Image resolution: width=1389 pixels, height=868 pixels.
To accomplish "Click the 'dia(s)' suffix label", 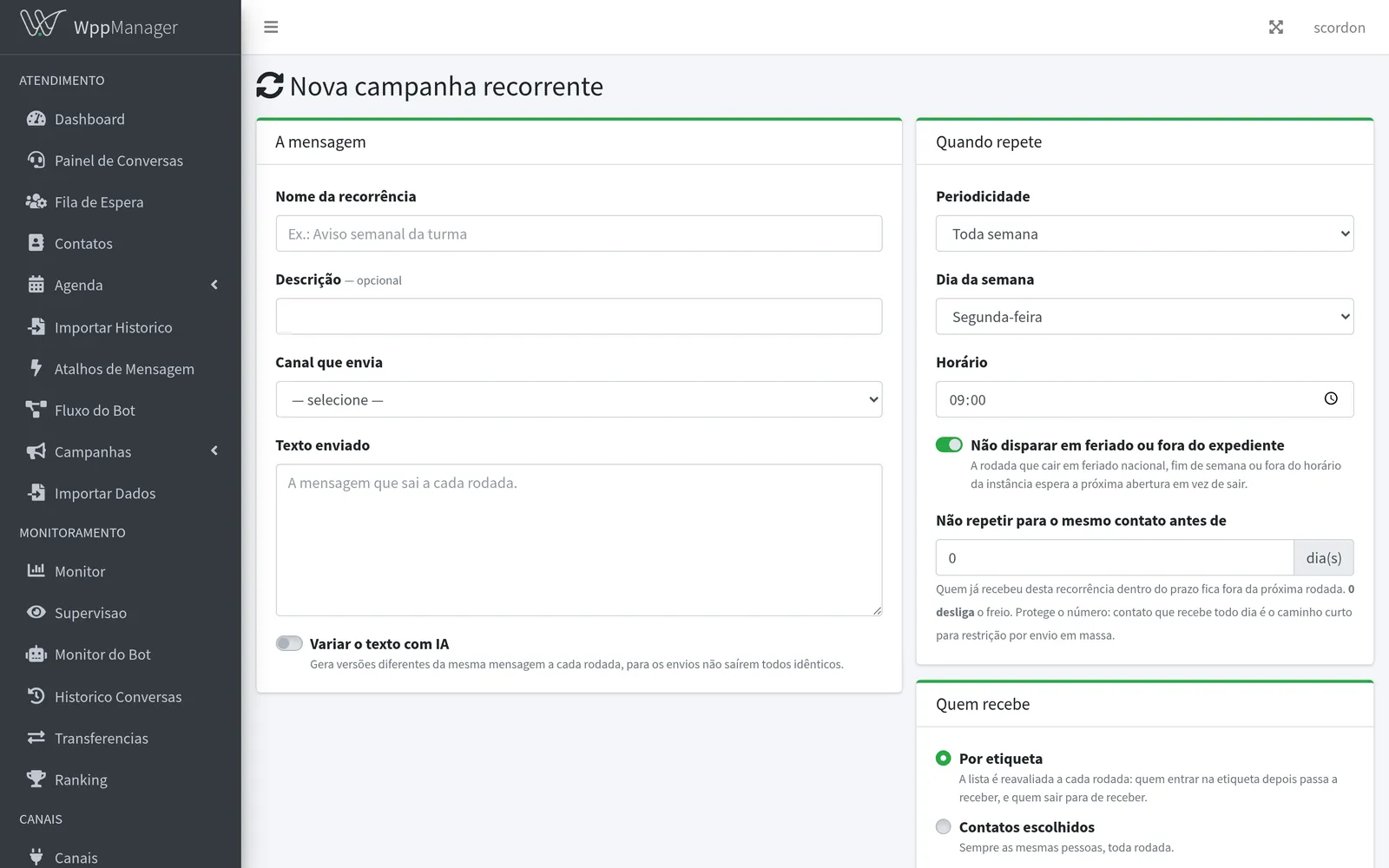I will [x=1323, y=557].
